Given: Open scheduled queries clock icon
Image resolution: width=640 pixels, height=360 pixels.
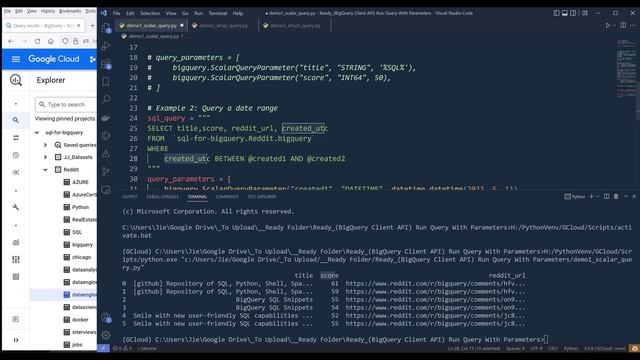Looking at the screenshot, I should (16, 155).
